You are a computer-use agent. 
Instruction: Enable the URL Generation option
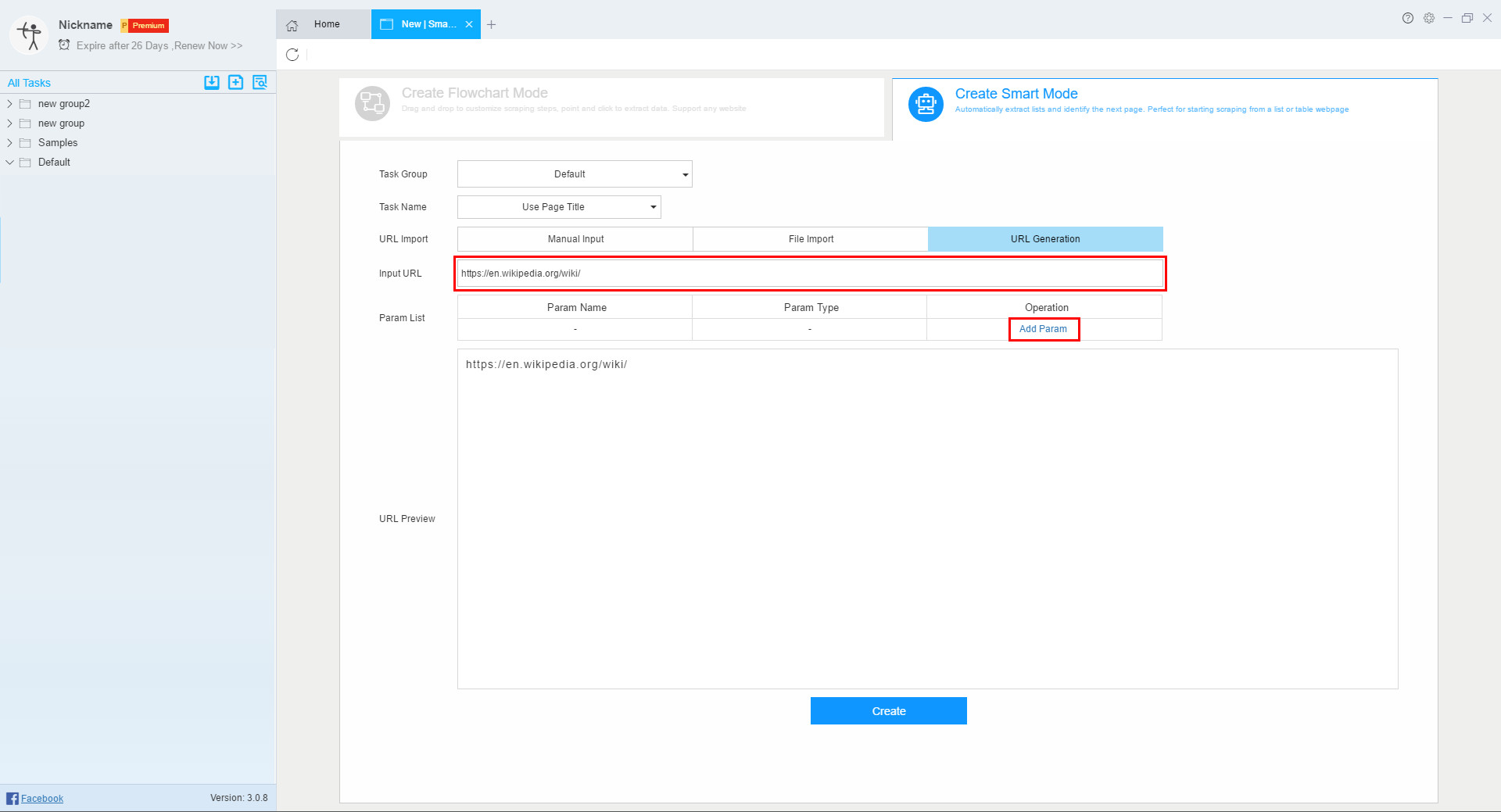click(1045, 239)
